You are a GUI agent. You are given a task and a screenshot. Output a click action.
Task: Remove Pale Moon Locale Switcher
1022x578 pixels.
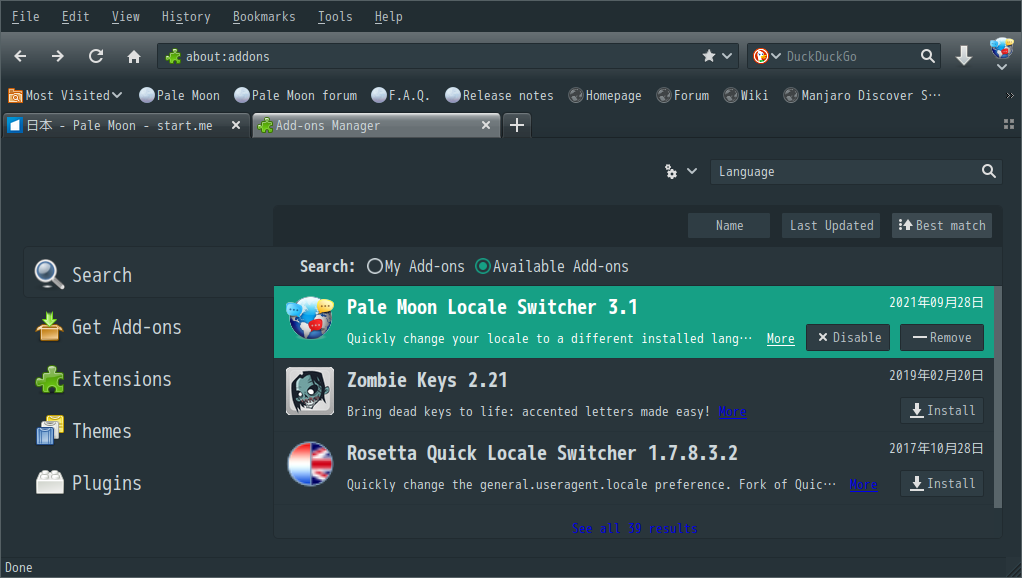[x=942, y=338]
